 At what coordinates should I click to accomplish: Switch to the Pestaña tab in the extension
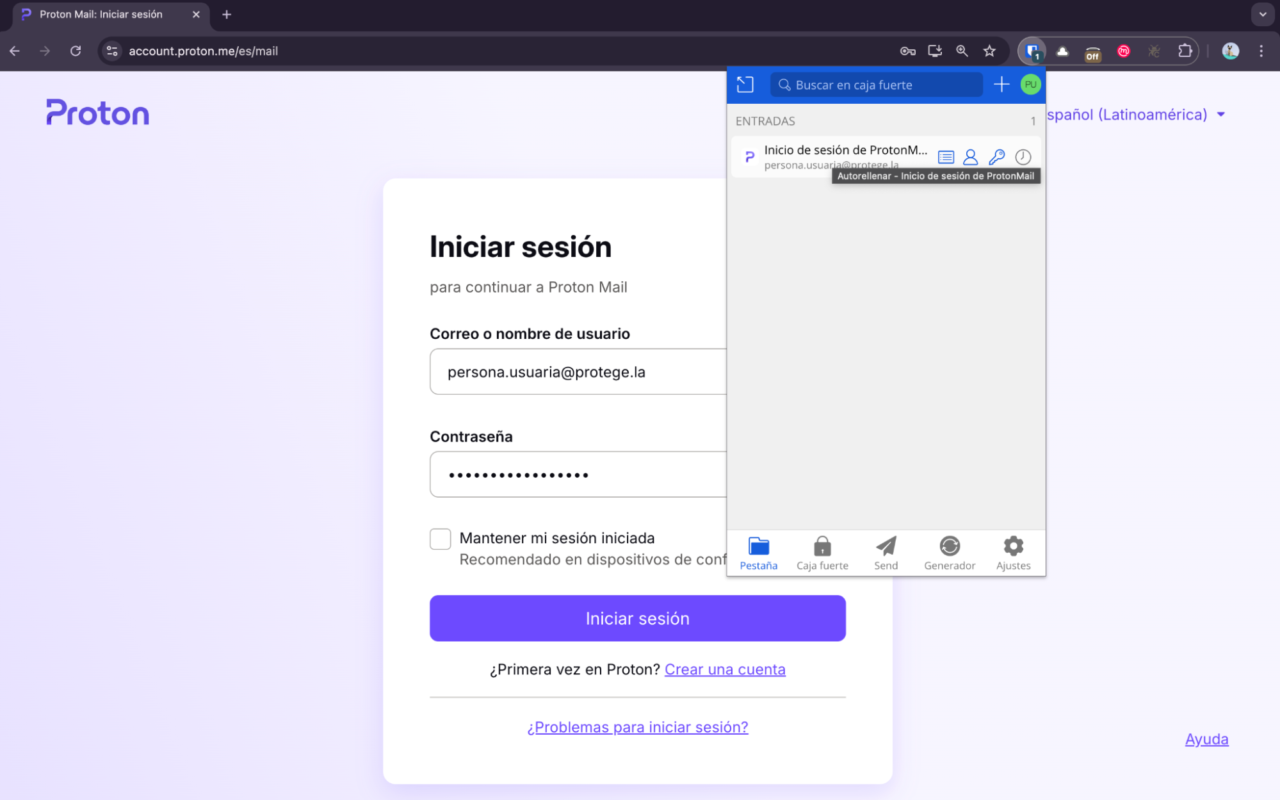(x=758, y=552)
